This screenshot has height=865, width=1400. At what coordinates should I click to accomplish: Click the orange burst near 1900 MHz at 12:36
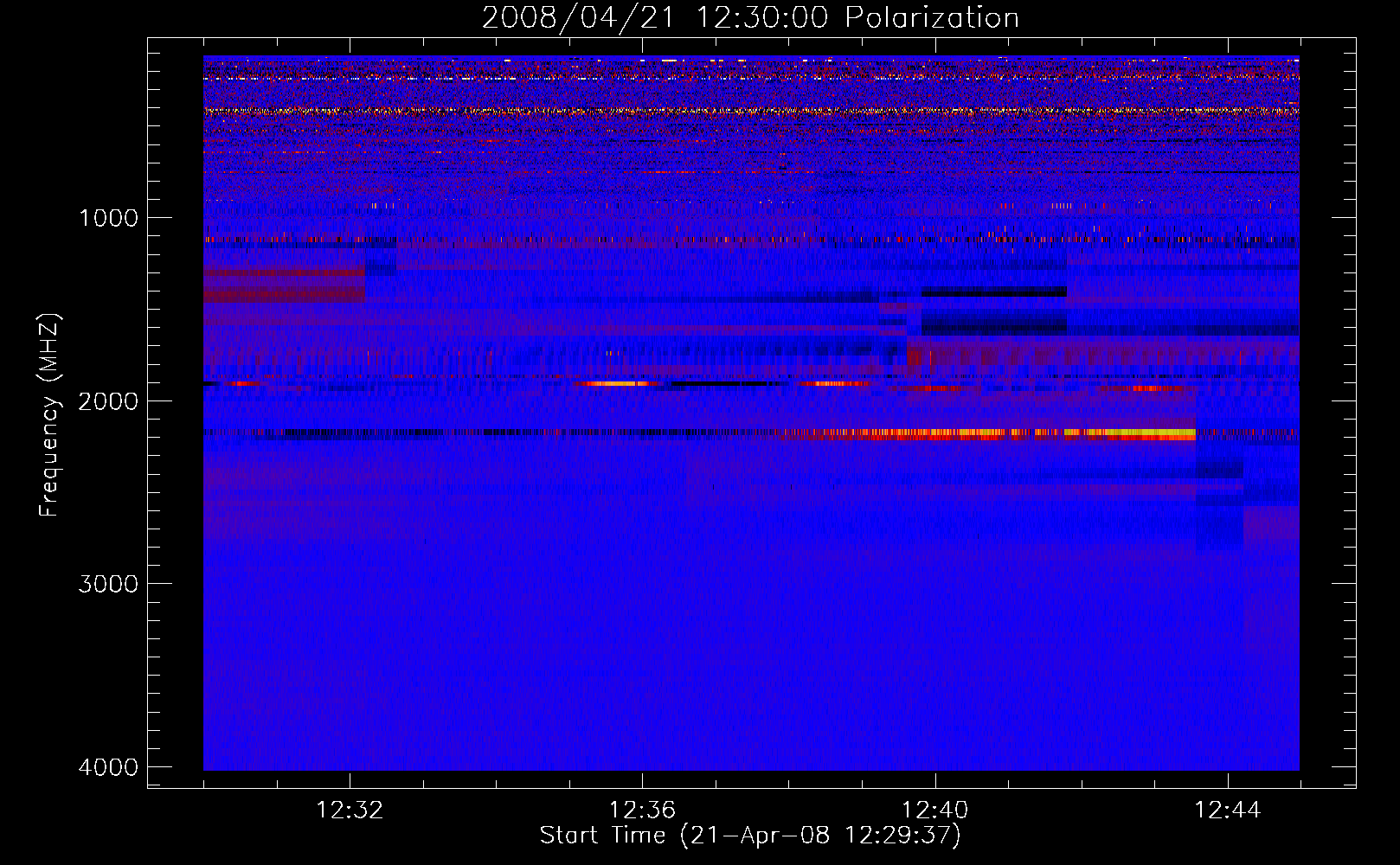[x=616, y=383]
